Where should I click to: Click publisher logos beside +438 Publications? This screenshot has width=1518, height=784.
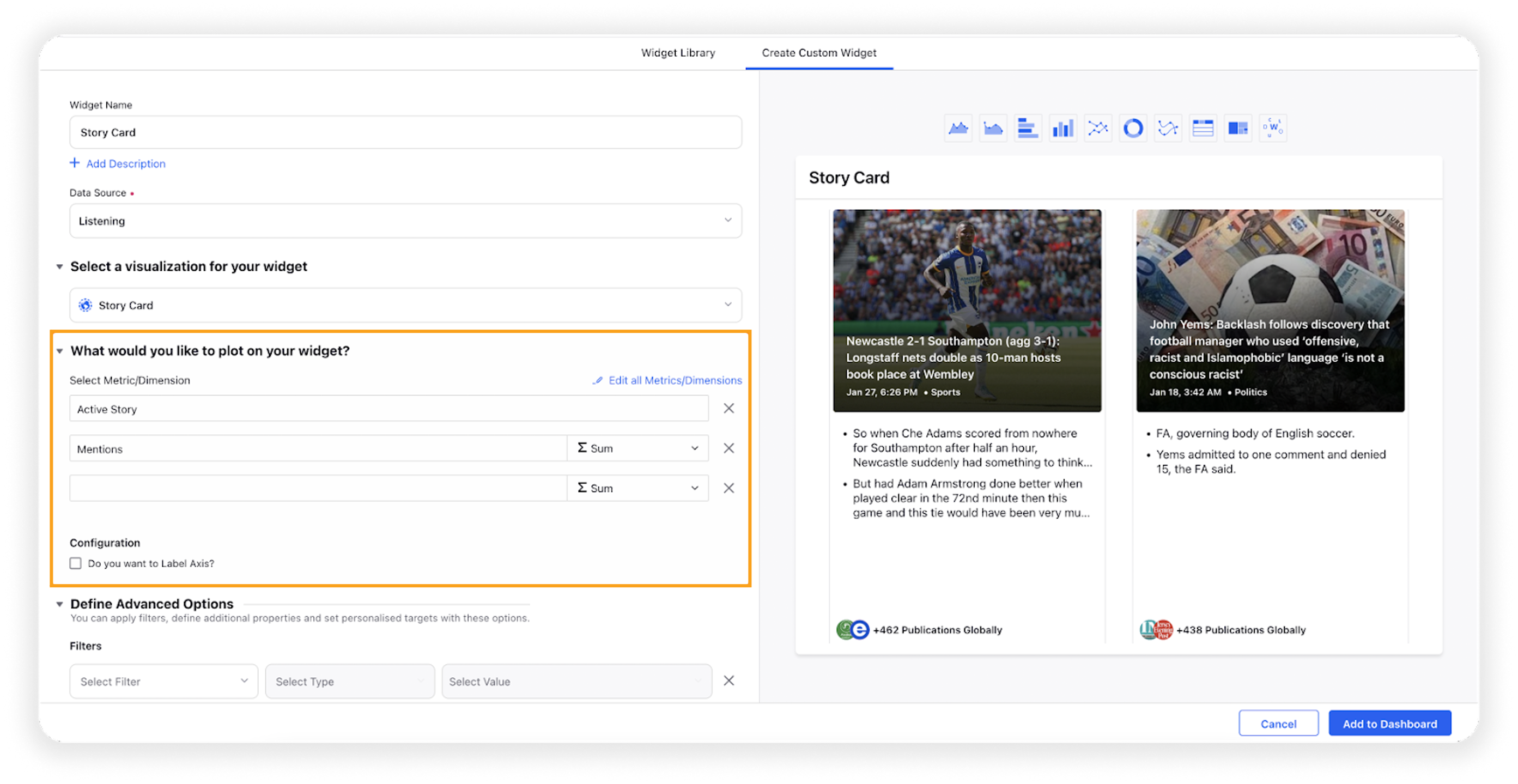click(1156, 630)
